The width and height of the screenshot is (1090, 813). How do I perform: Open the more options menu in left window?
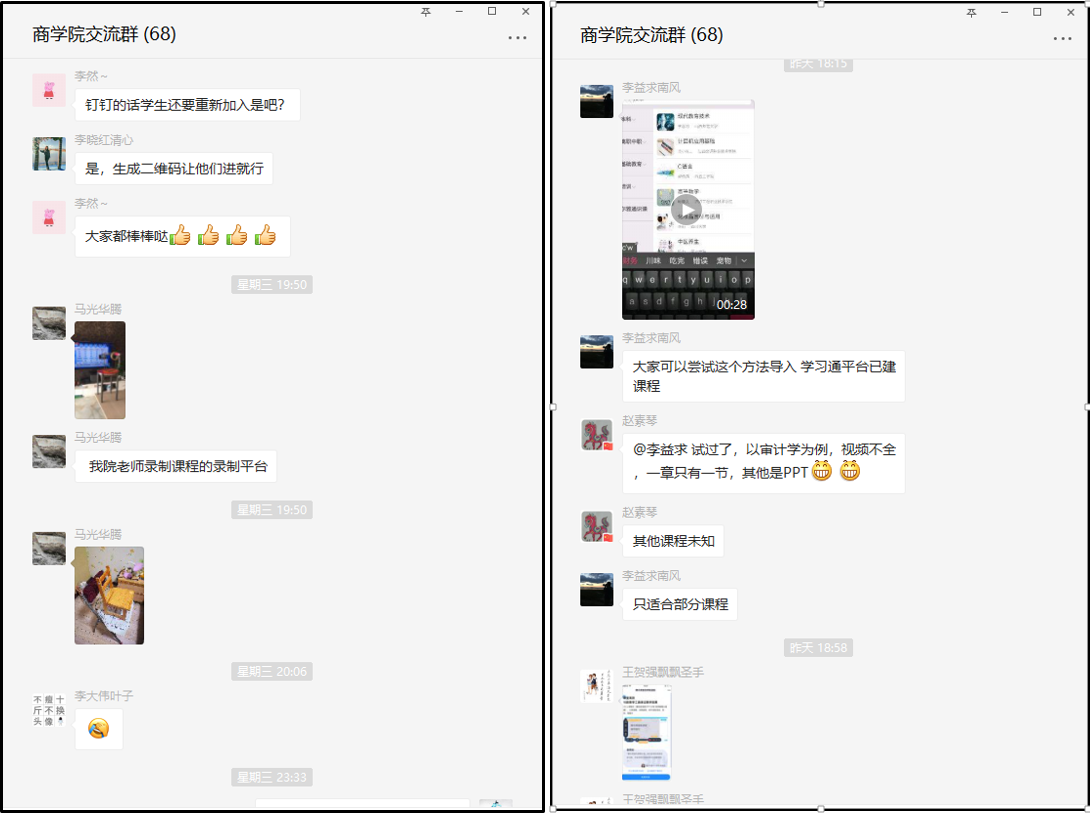coord(517,38)
